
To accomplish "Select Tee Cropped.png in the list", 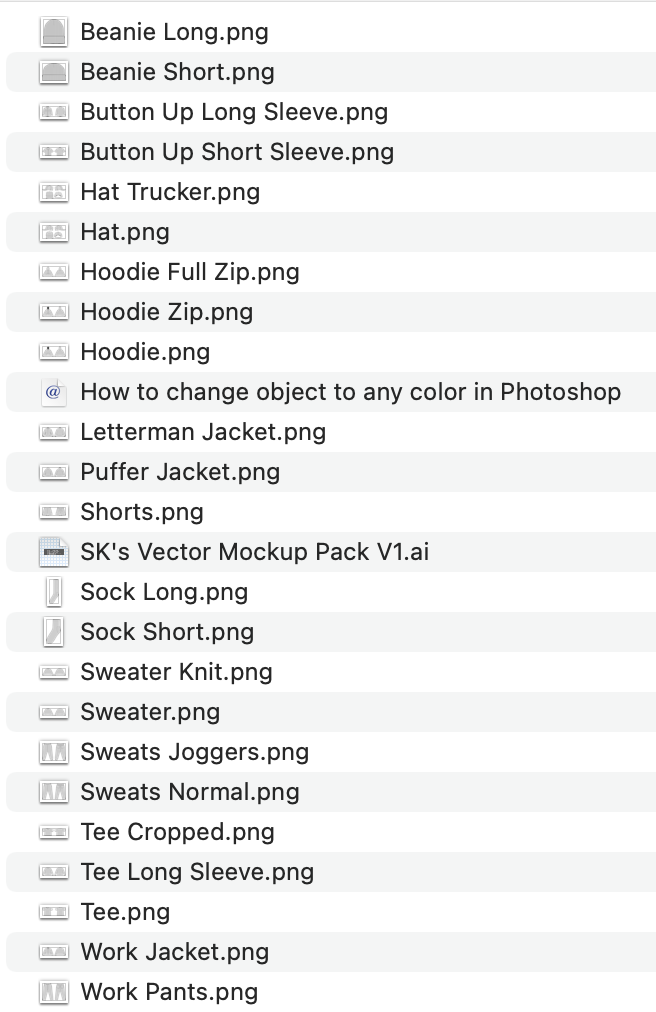I will coord(177,832).
